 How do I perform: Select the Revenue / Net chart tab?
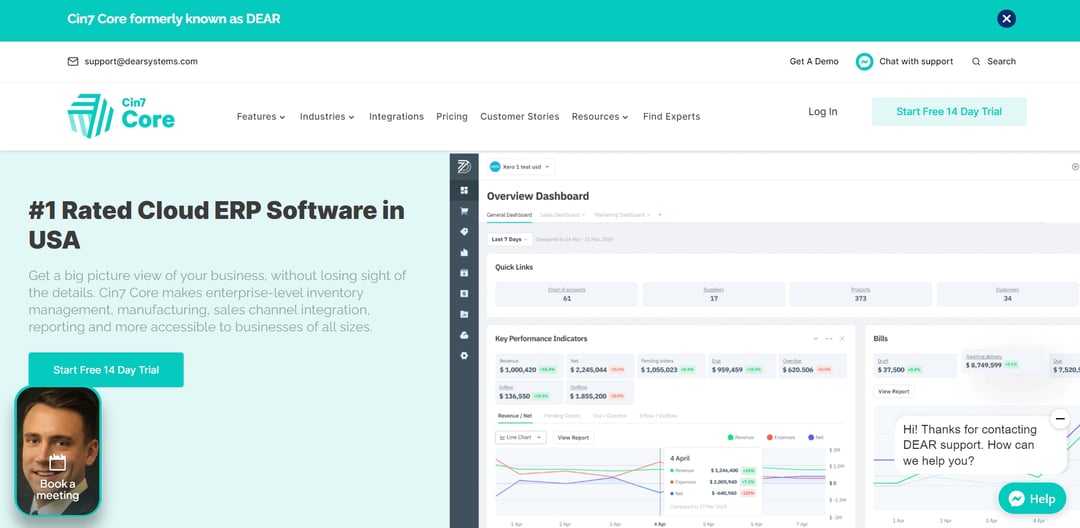[515, 416]
